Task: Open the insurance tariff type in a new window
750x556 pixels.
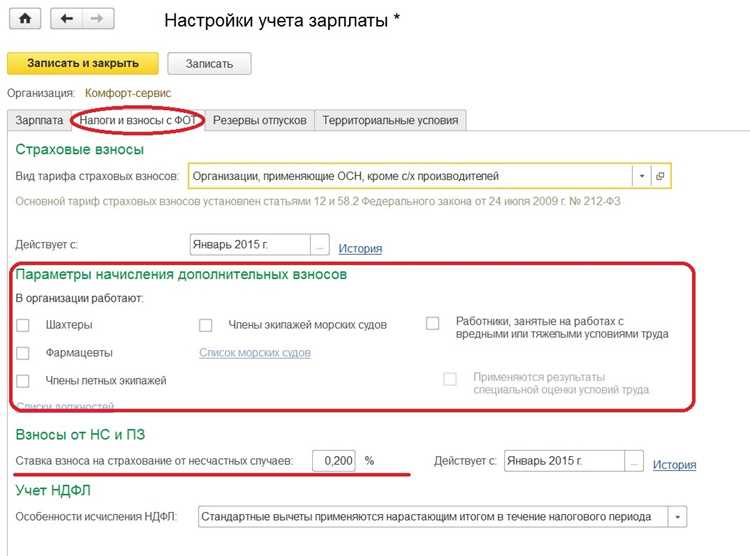Action: click(660, 176)
